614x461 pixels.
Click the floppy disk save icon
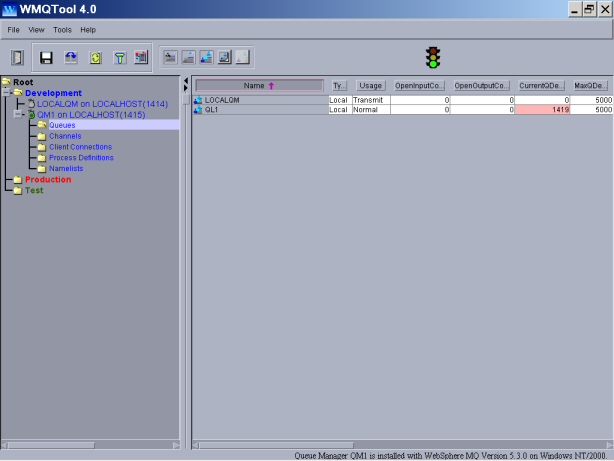pos(46,58)
